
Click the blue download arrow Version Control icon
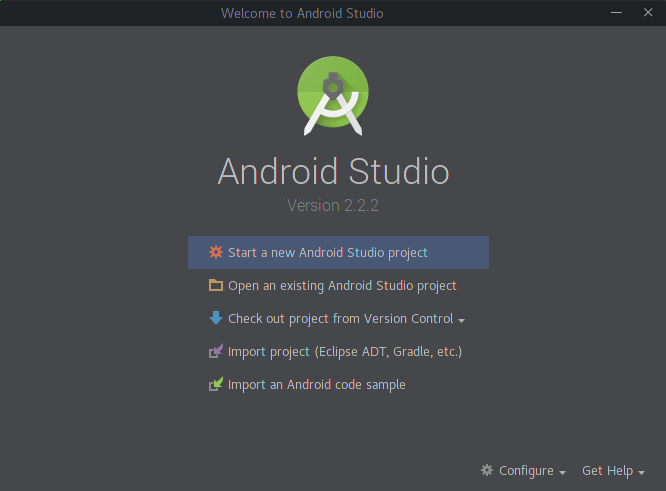tap(216, 318)
